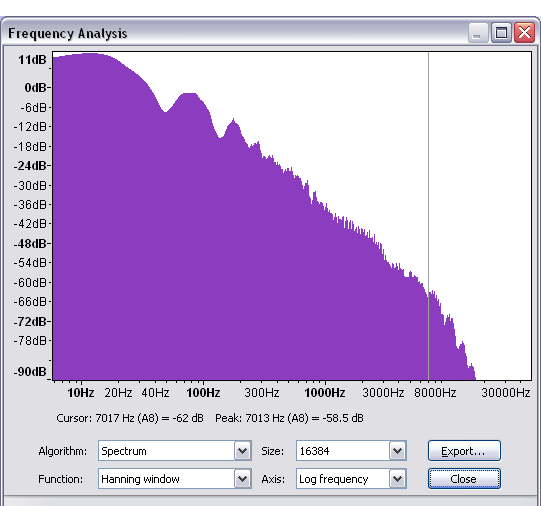
Task: Click the 'Cursor: 7017 Hz (A8) = -62 dB' readout
Action: (x=130, y=418)
